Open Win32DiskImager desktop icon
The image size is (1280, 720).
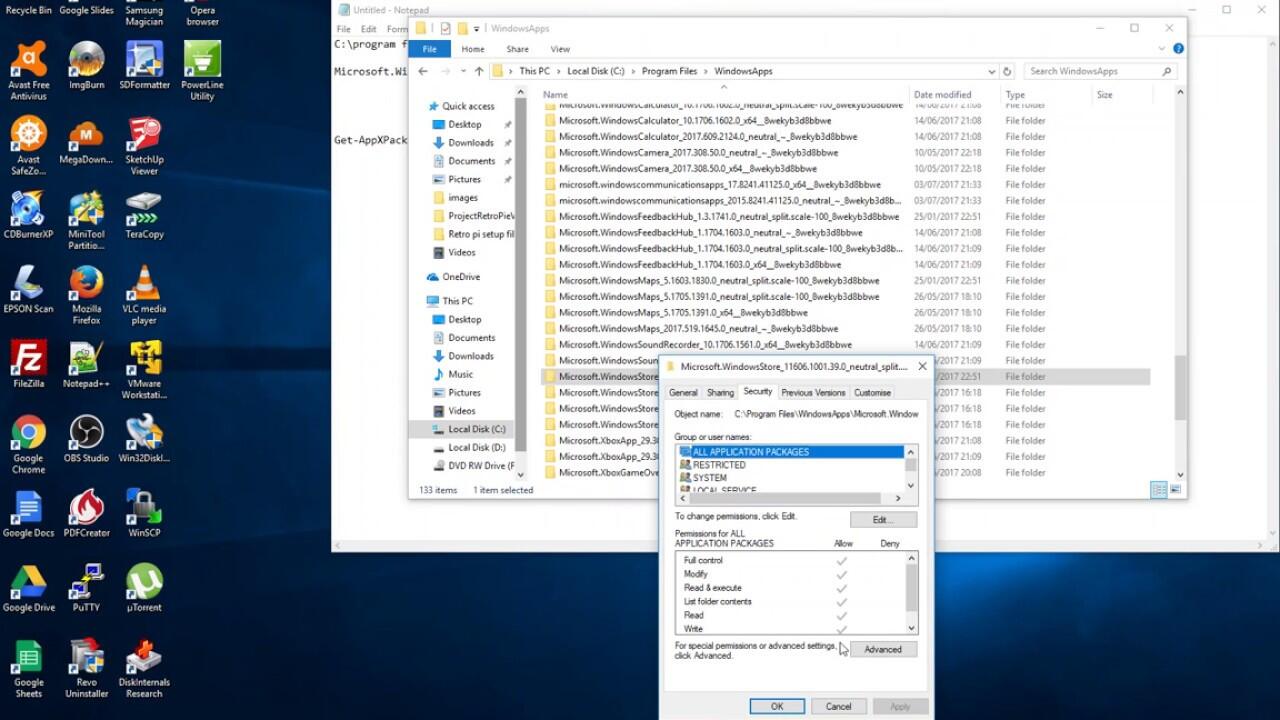coord(144,439)
